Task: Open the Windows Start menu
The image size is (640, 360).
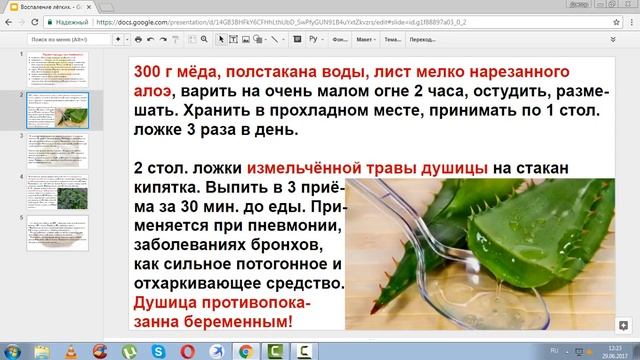Action: click(x=12, y=351)
